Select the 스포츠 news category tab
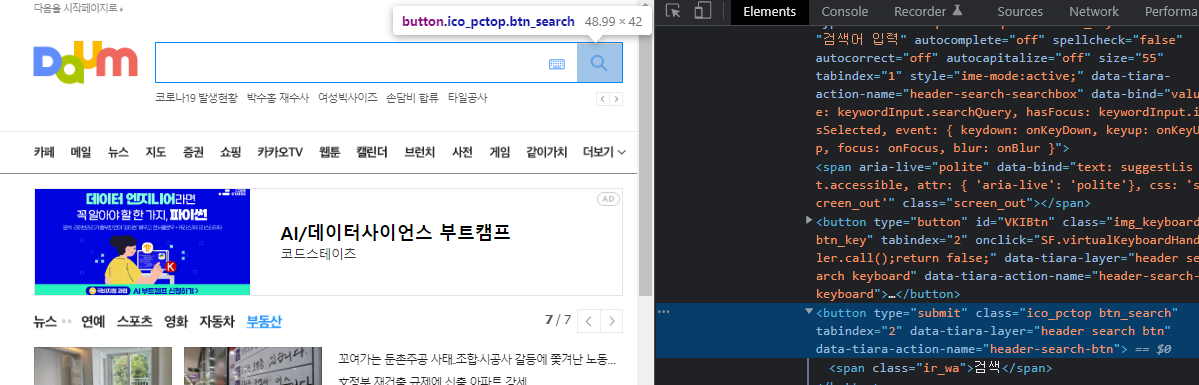 point(135,321)
